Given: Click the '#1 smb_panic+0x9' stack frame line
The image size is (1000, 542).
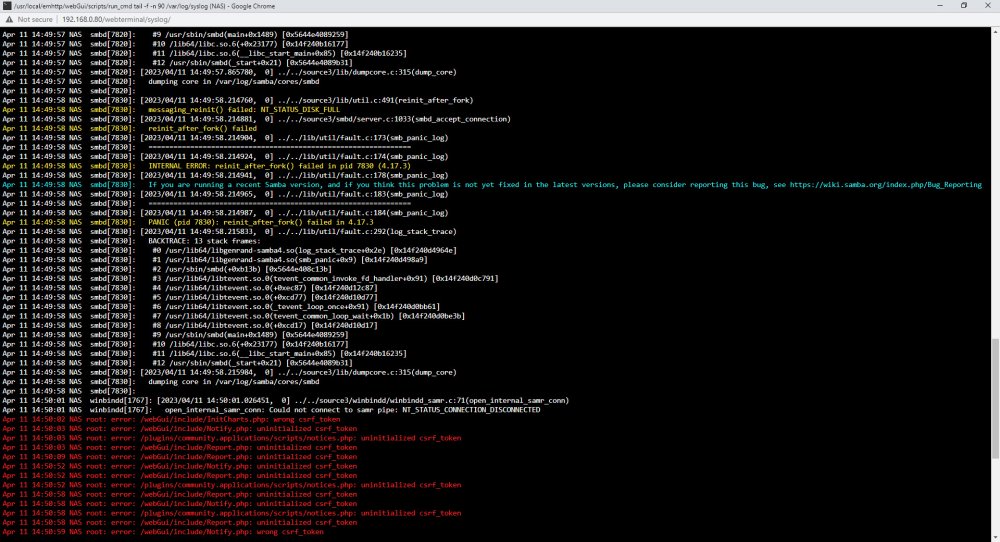Looking at the screenshot, I should tap(215, 260).
